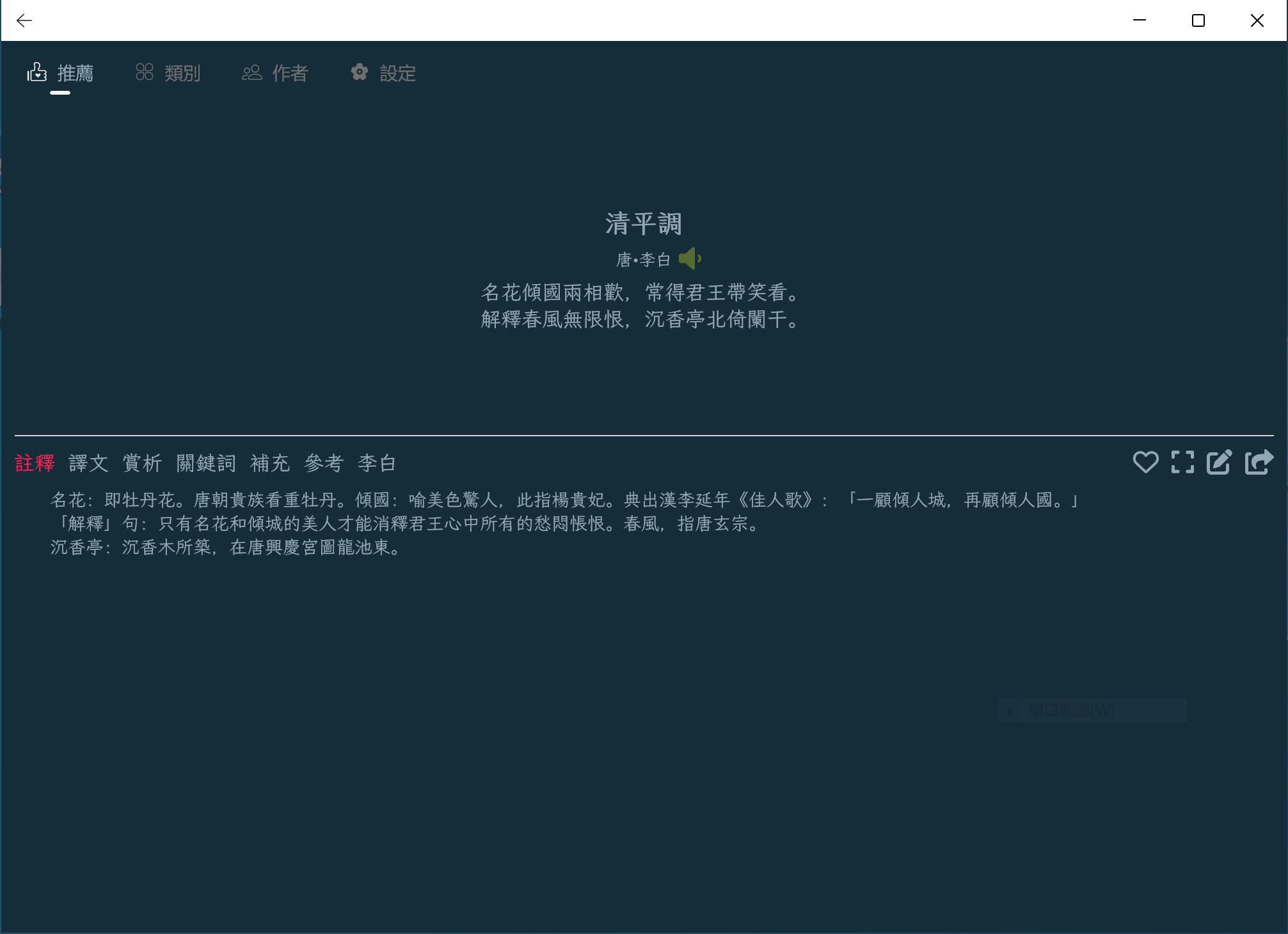Switch to the 類別 tab
Viewport: 1288px width, 934px height.
pos(168,74)
